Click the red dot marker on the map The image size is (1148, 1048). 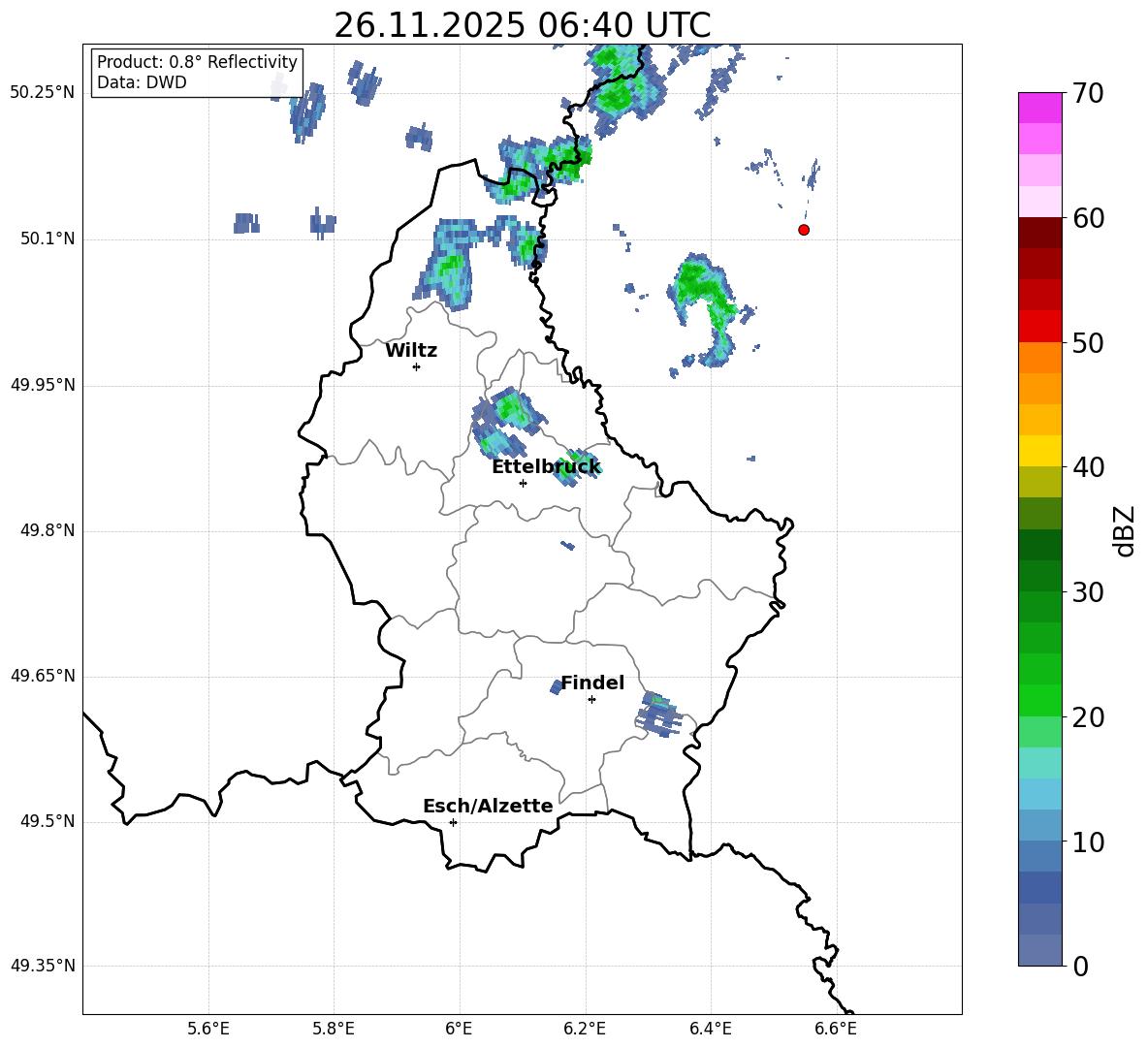click(804, 230)
